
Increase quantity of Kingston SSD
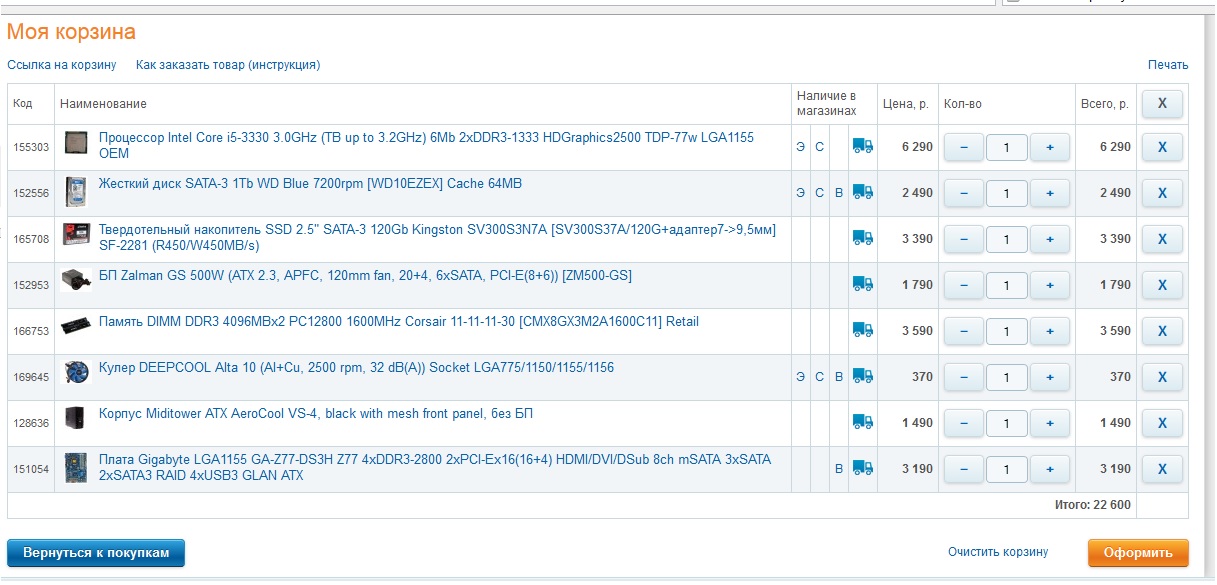[1050, 239]
